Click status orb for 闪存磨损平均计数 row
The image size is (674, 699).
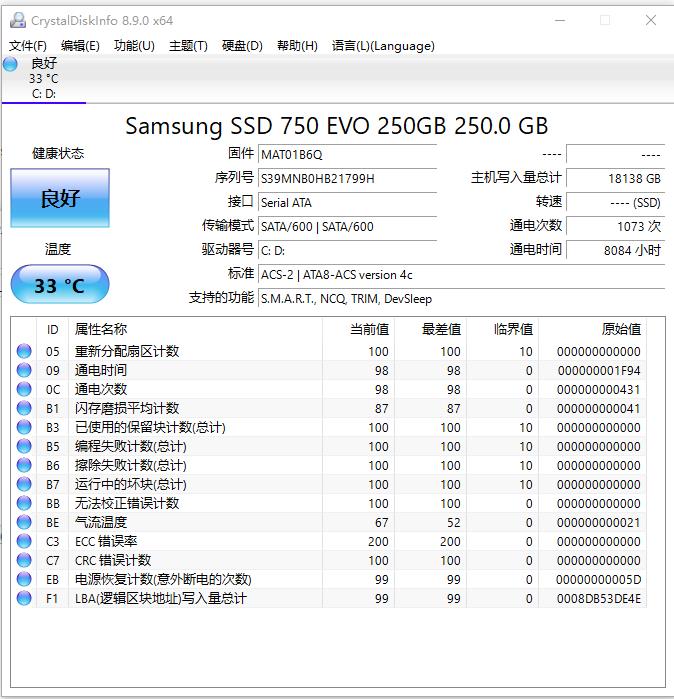coord(24,408)
